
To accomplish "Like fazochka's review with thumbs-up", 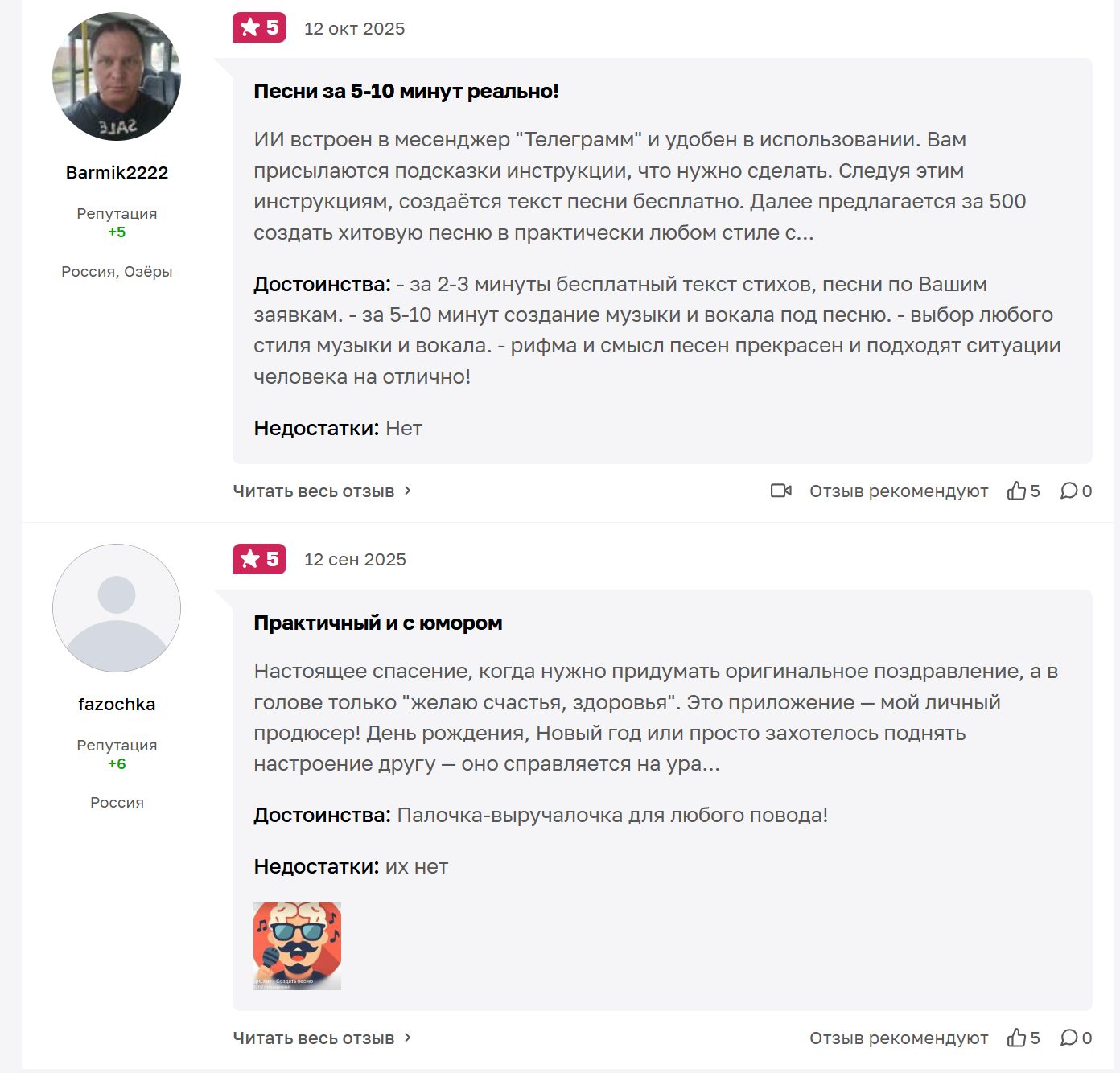I will 1017,1038.
